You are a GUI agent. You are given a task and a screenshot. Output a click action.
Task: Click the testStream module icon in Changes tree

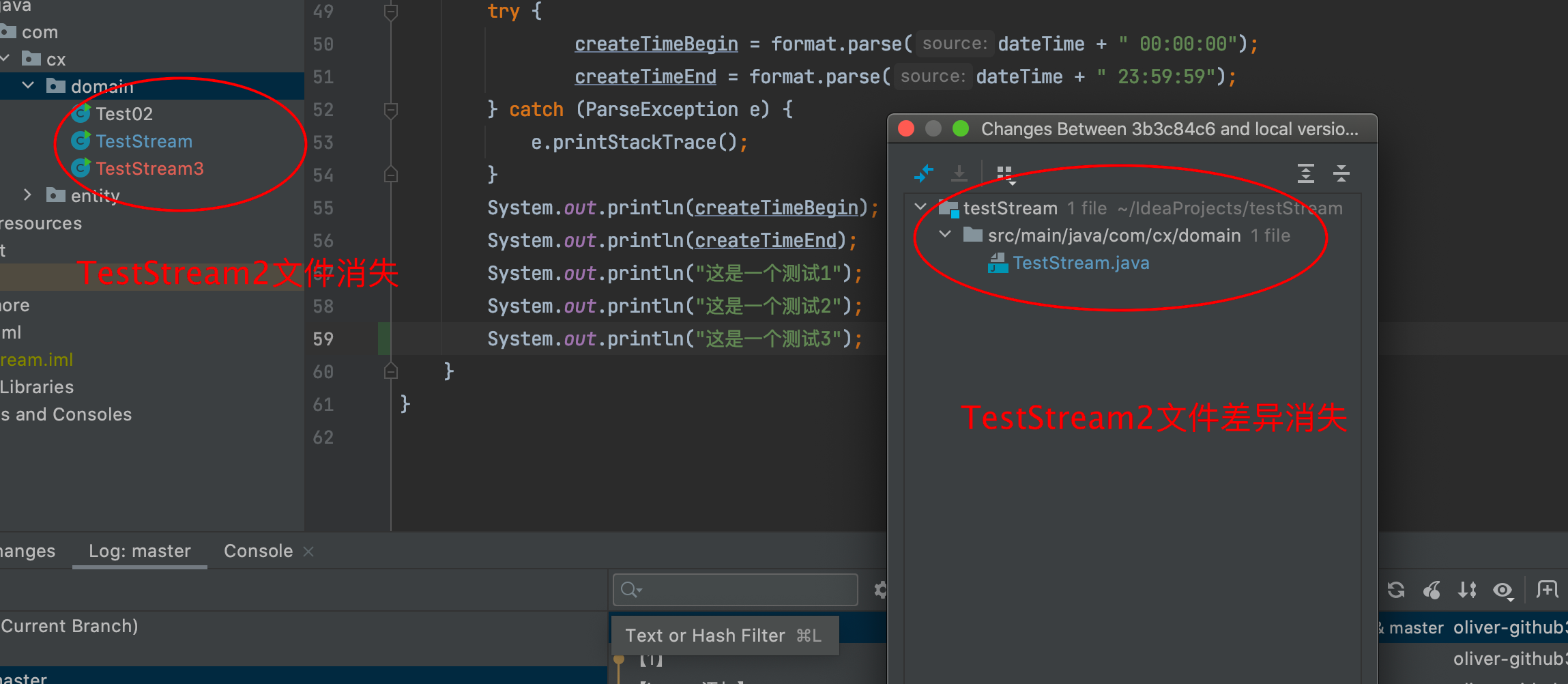click(x=949, y=208)
